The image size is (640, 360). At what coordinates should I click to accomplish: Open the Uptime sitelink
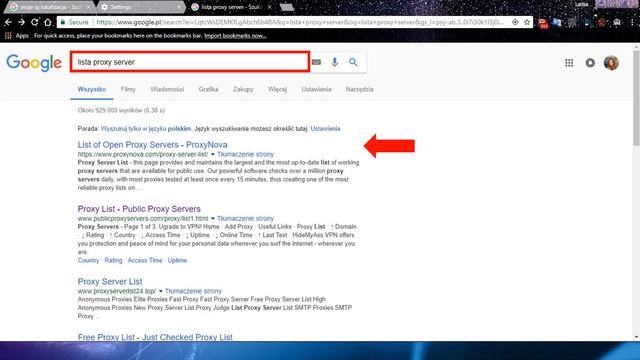click(177, 260)
